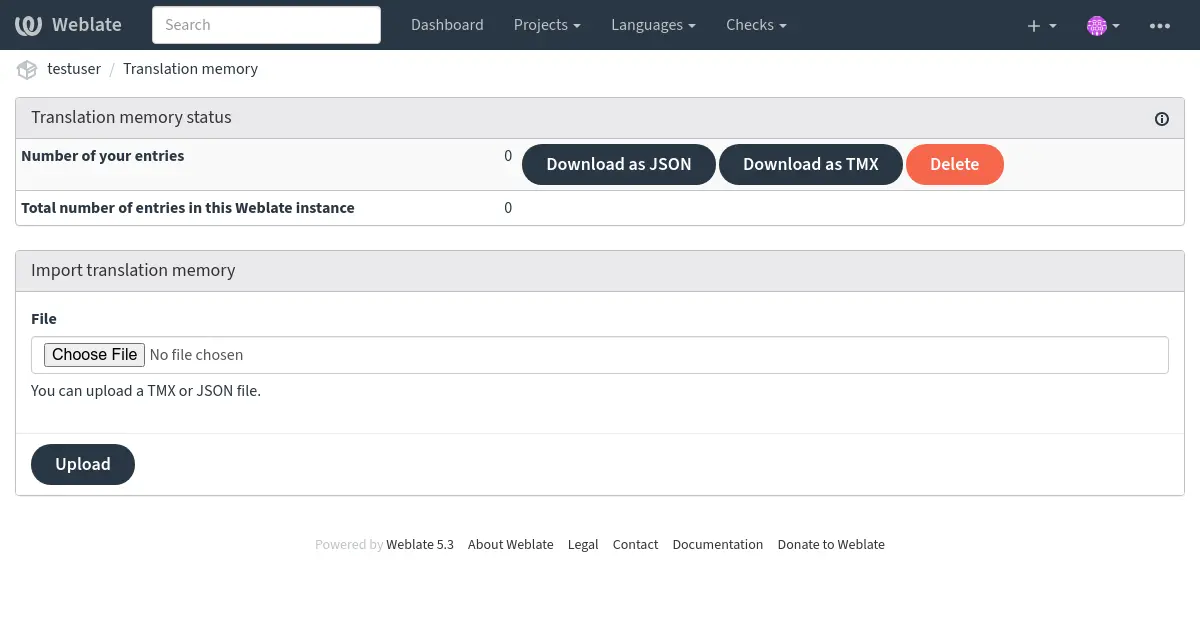Click the 'No file chosen' text
Image resolution: width=1200 pixels, height=621 pixels.
click(196, 355)
